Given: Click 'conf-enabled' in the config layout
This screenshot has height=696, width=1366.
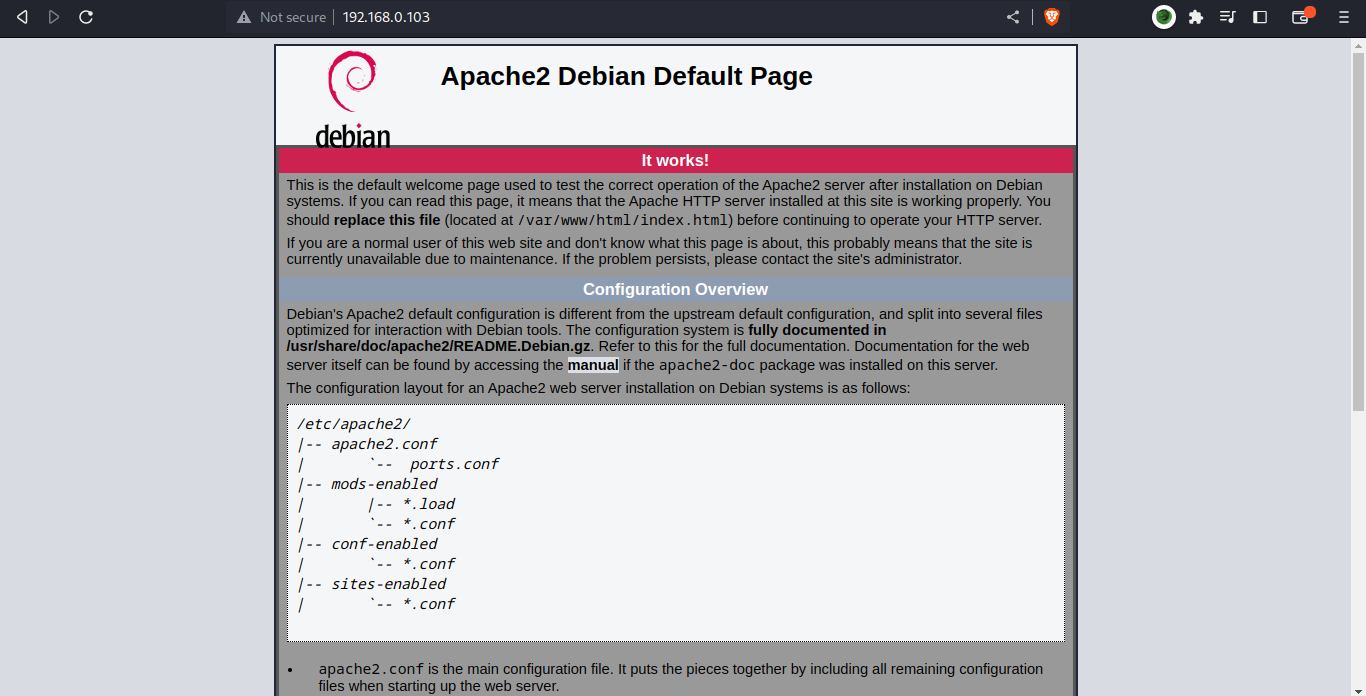Looking at the screenshot, I should [384, 544].
